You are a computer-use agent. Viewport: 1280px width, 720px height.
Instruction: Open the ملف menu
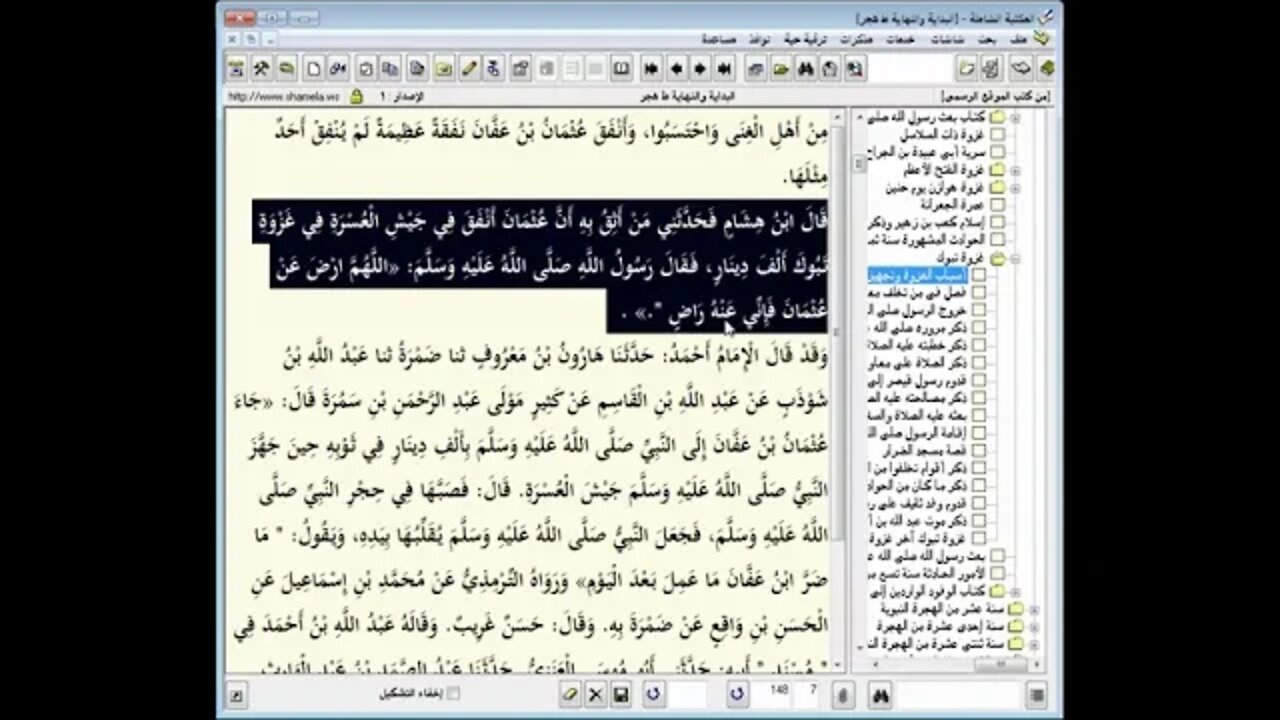point(1016,39)
